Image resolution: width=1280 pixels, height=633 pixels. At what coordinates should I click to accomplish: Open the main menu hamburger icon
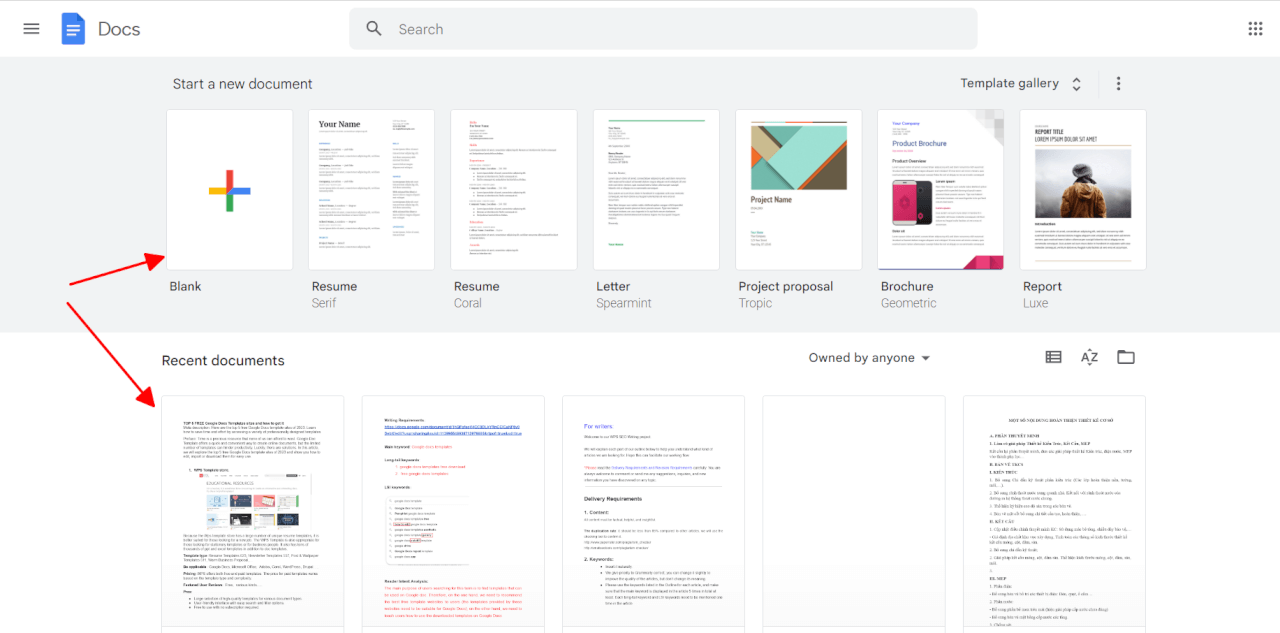31,29
